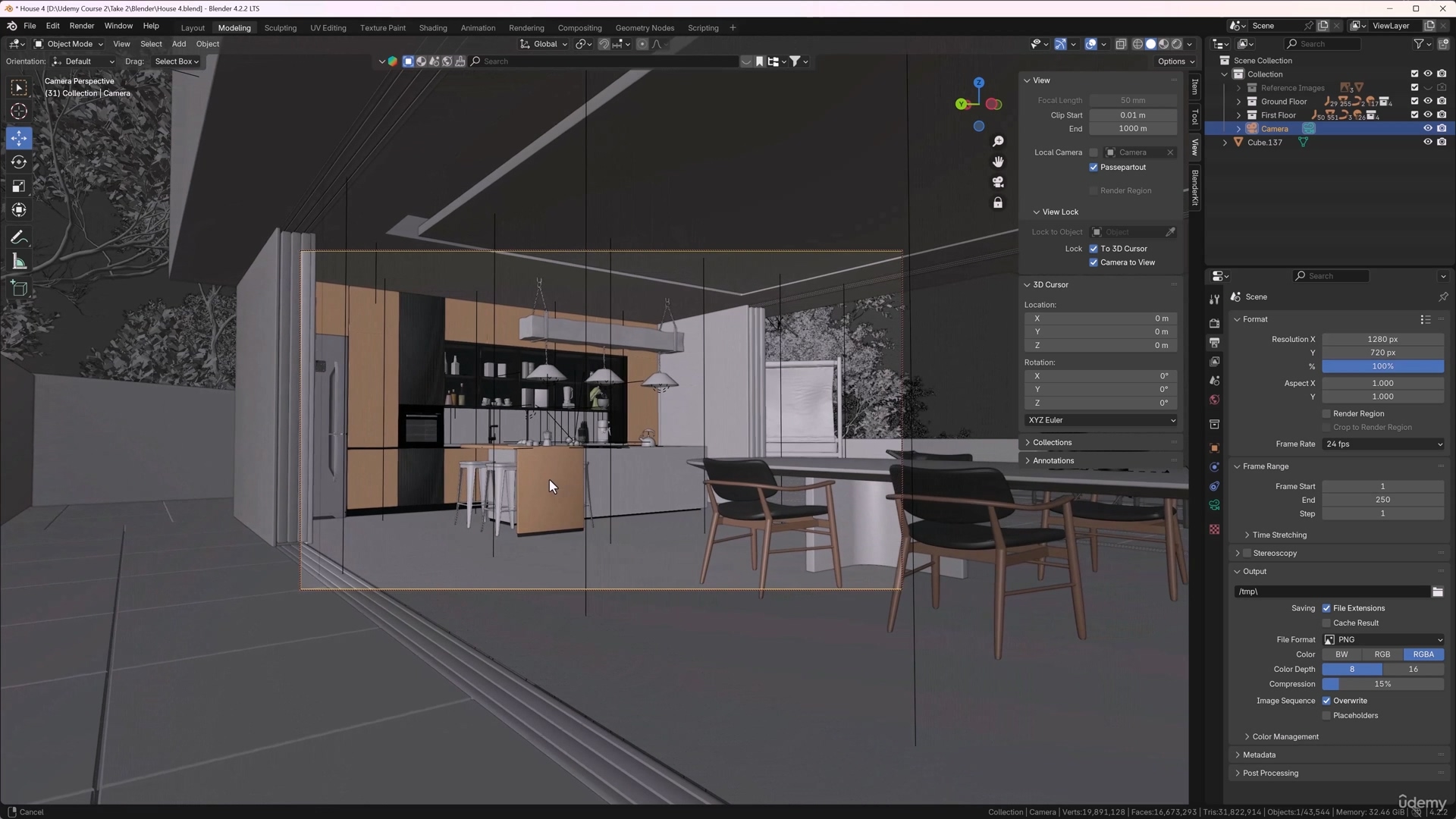Select the Rotate tool in toolbar
The image size is (1456, 819).
19,162
